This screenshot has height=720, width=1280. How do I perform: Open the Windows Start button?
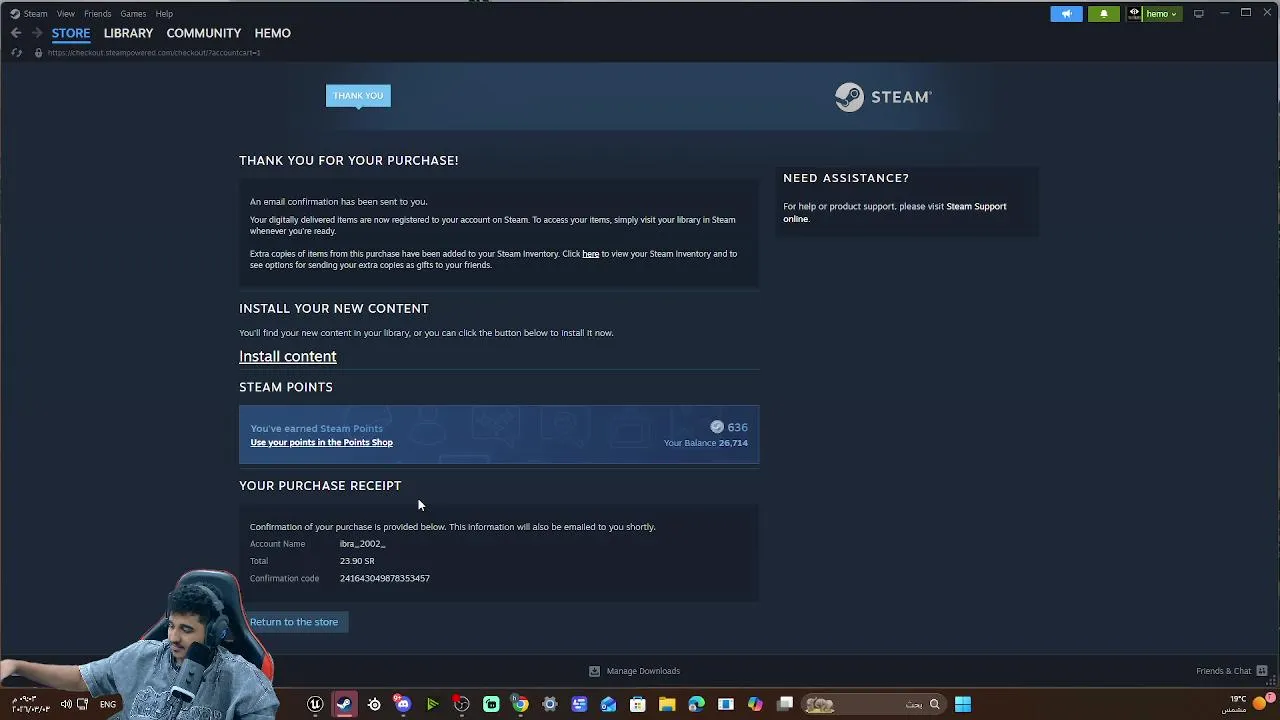click(x=963, y=705)
